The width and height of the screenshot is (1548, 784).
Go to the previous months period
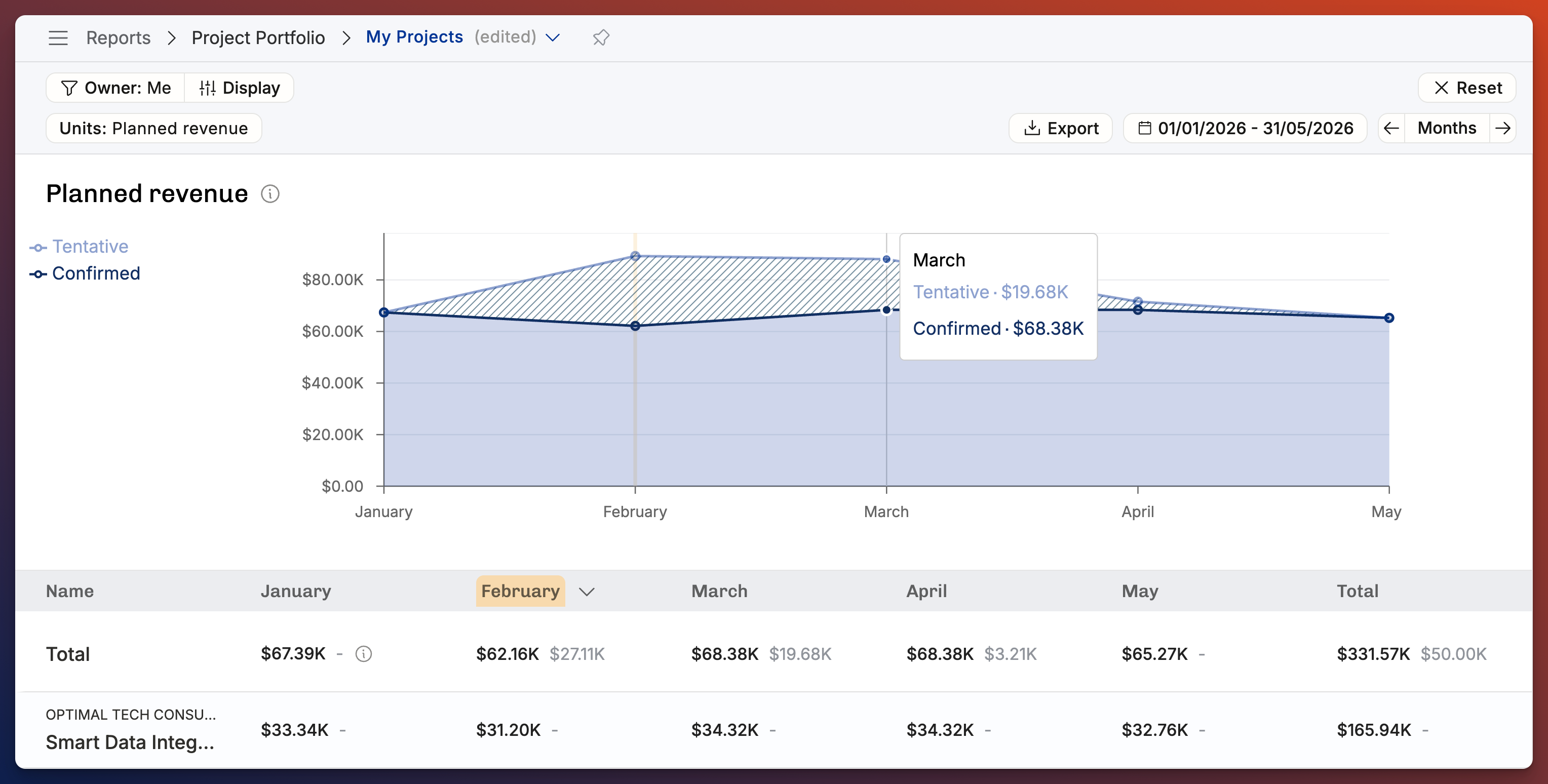click(1391, 128)
